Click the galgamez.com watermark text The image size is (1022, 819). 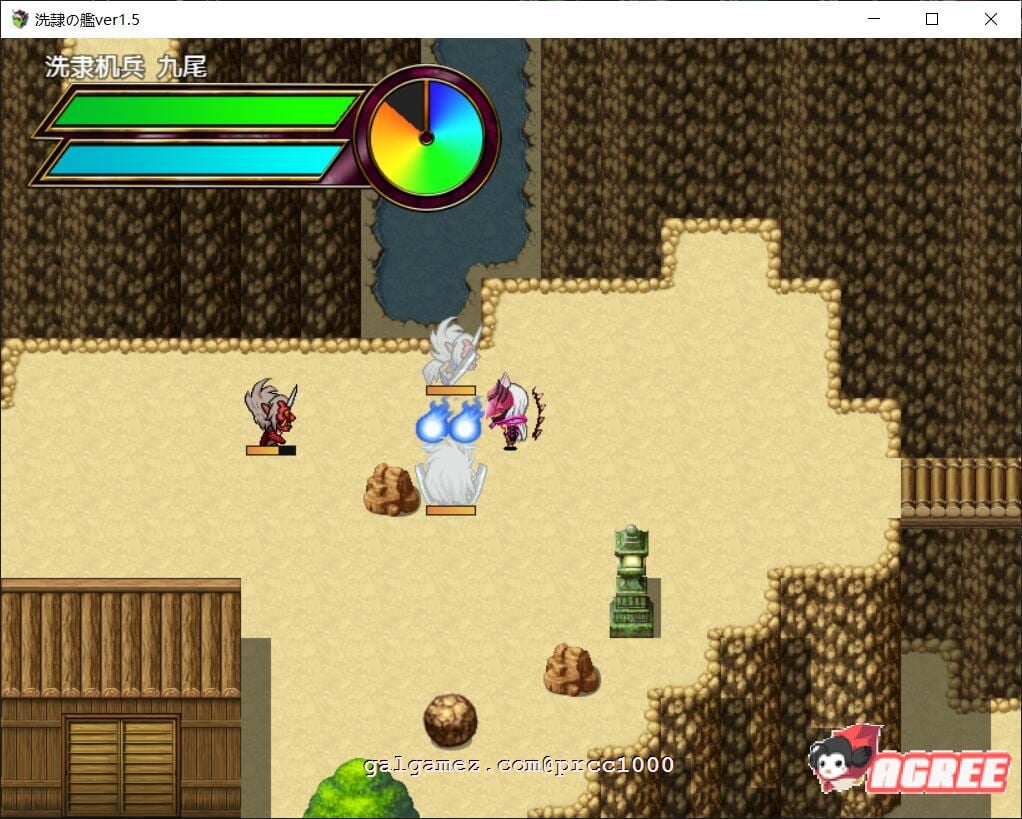(x=520, y=763)
